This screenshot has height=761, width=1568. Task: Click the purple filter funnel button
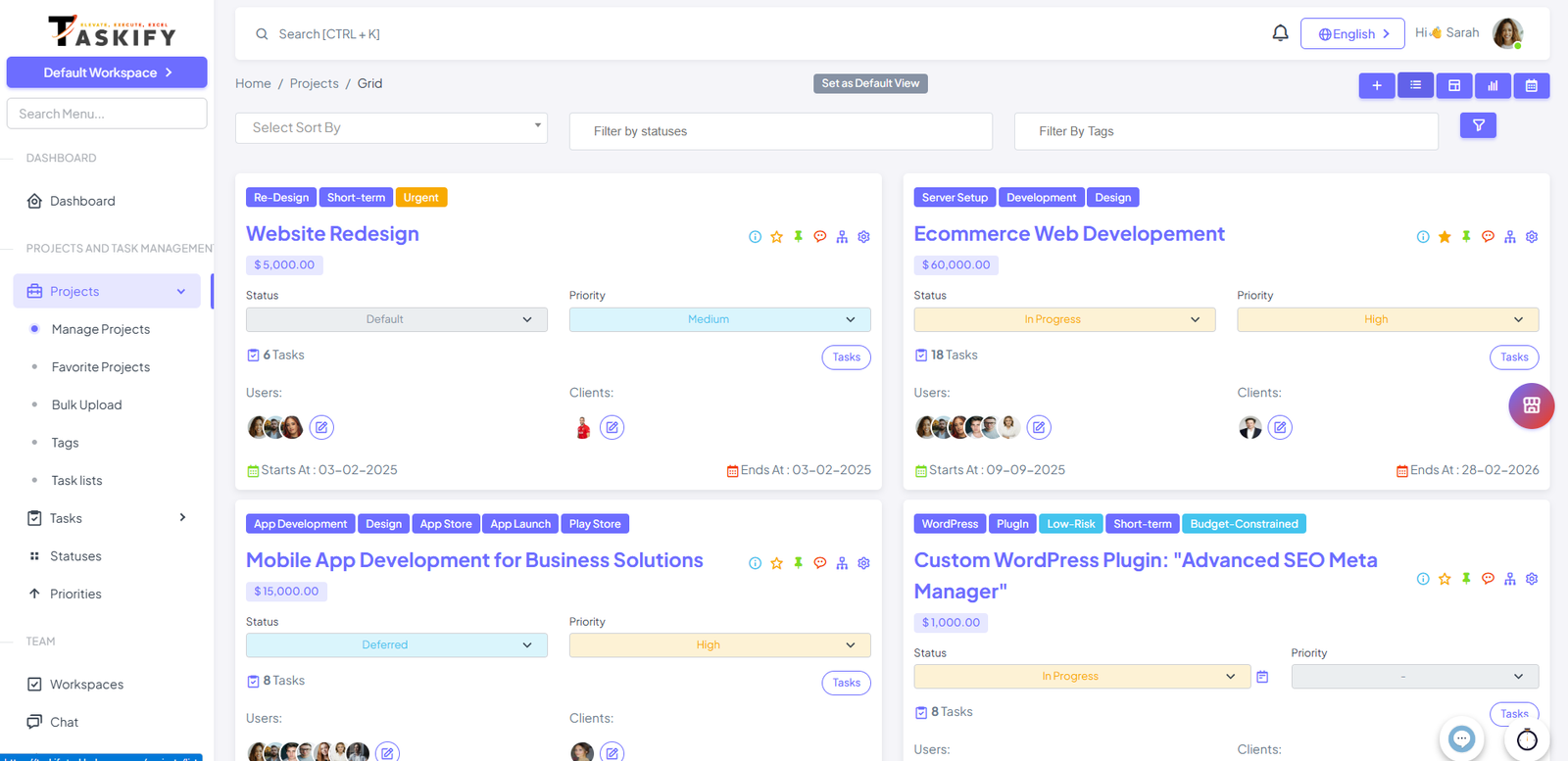pyautogui.click(x=1478, y=125)
